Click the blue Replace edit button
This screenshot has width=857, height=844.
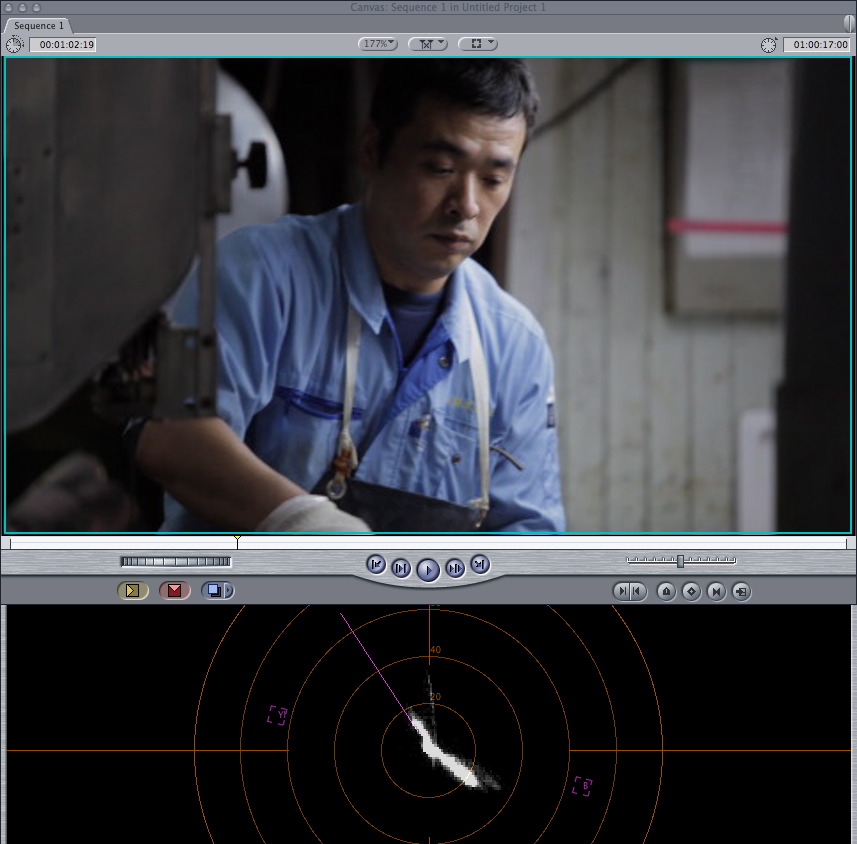click(x=214, y=590)
